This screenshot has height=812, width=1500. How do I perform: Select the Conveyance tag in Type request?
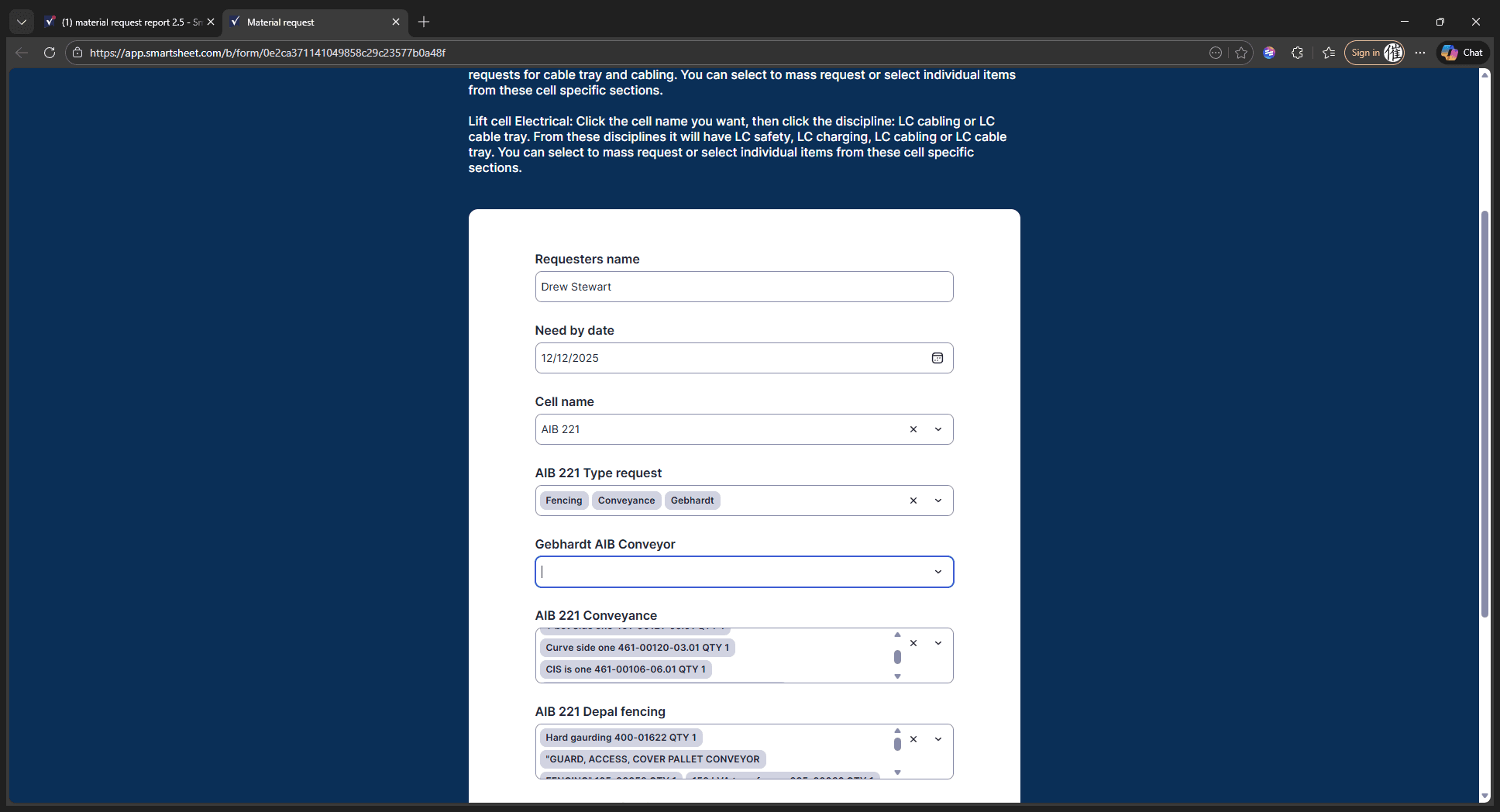[626, 501]
